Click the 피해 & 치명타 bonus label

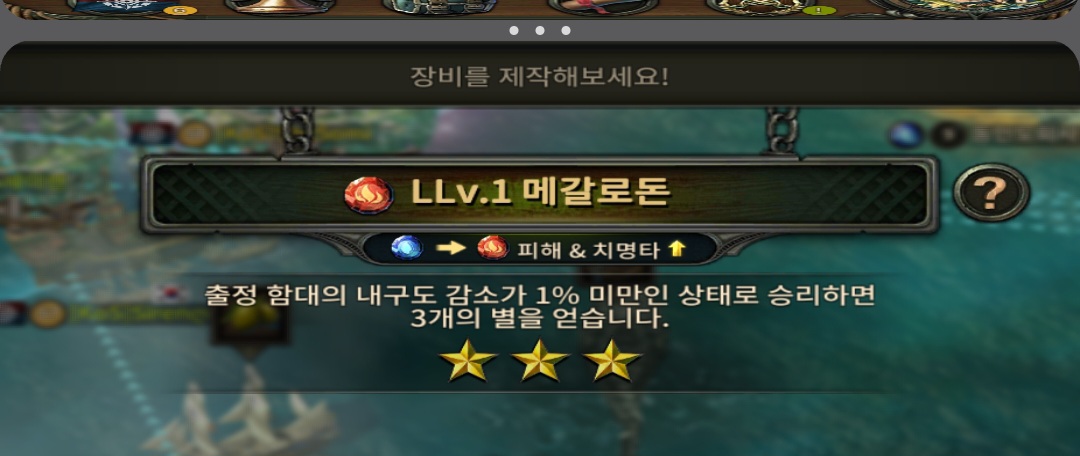coord(588,251)
